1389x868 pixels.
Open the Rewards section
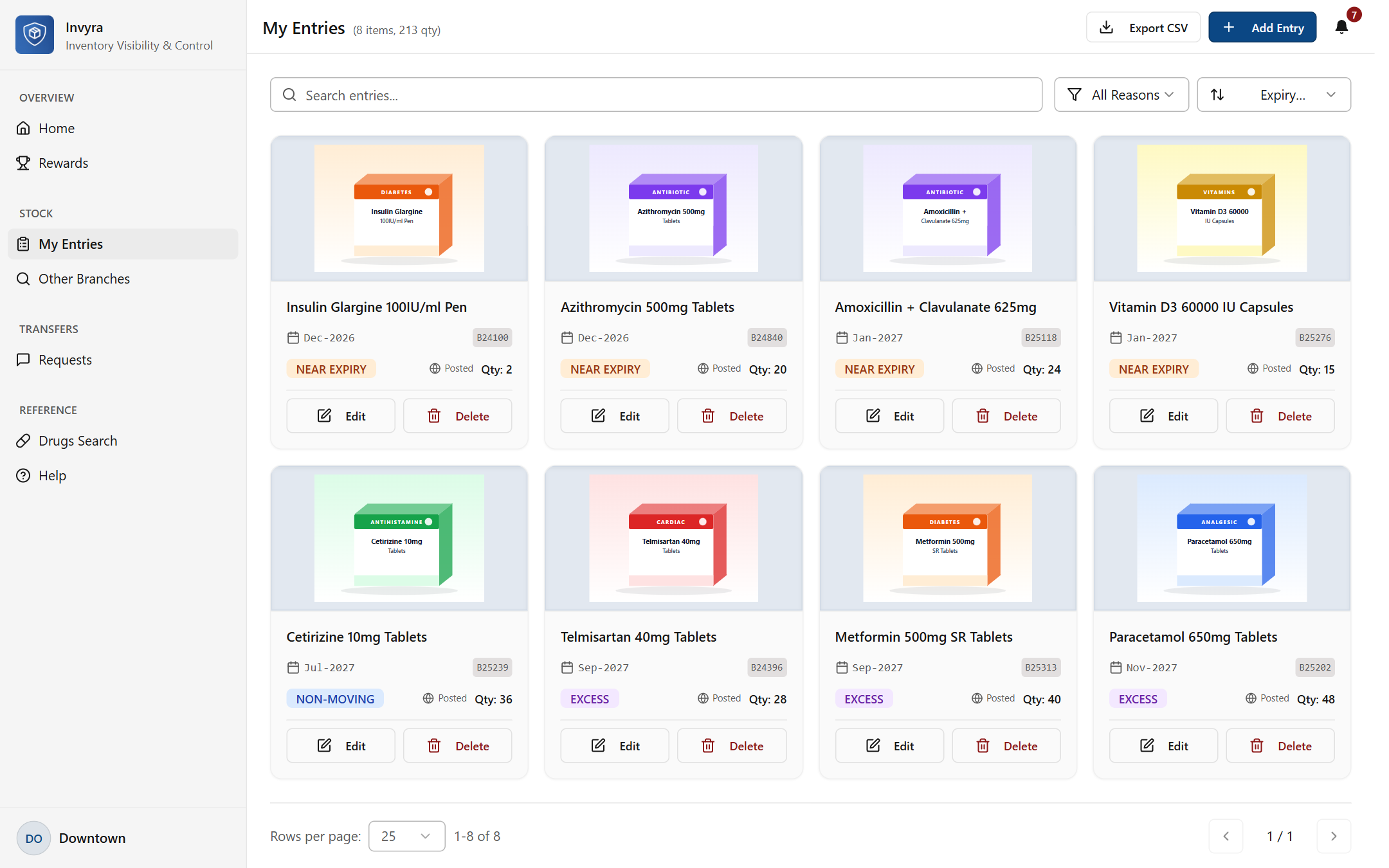[123, 163]
